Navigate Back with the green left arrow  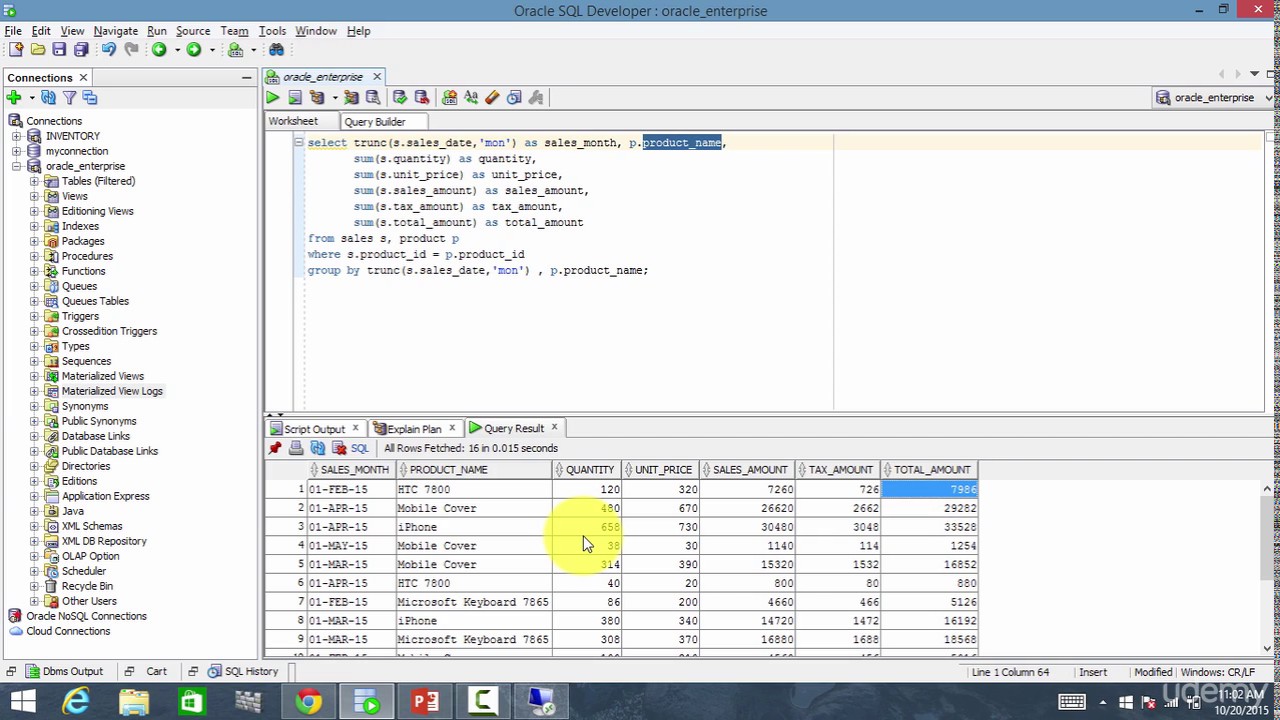coord(159,49)
